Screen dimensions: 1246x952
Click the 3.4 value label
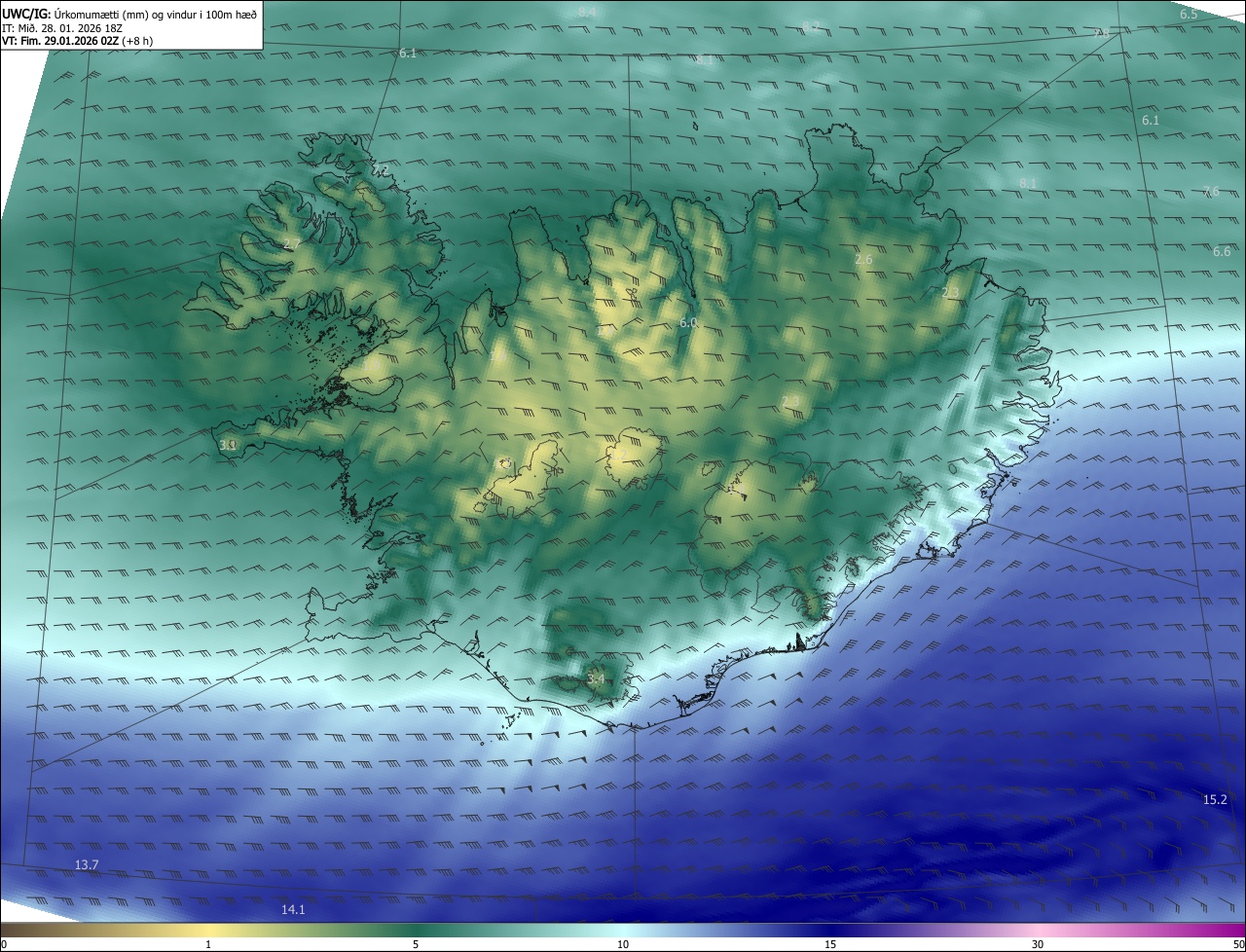(x=596, y=678)
